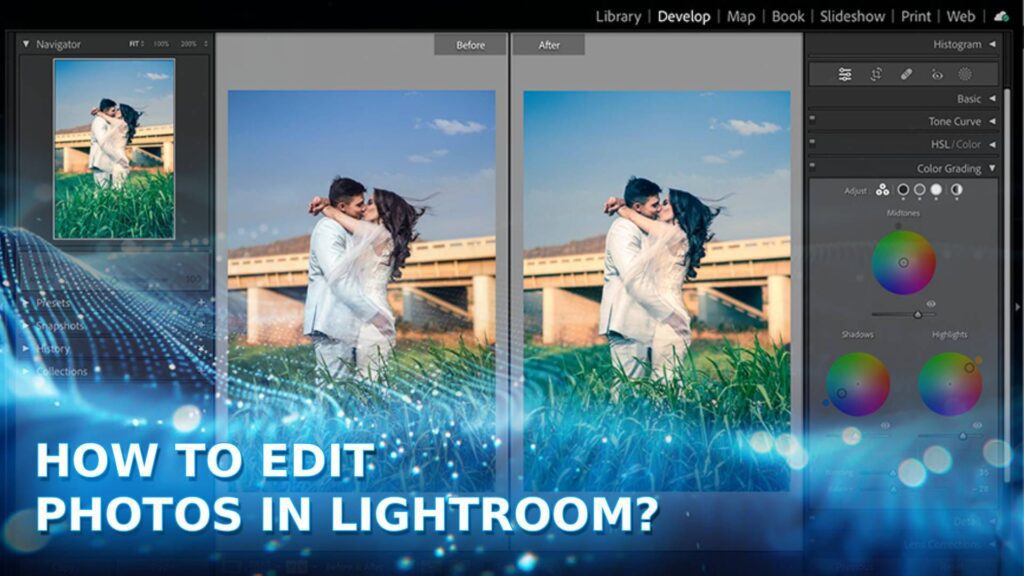
Task: Click the After photo preview
Action: (x=657, y=291)
